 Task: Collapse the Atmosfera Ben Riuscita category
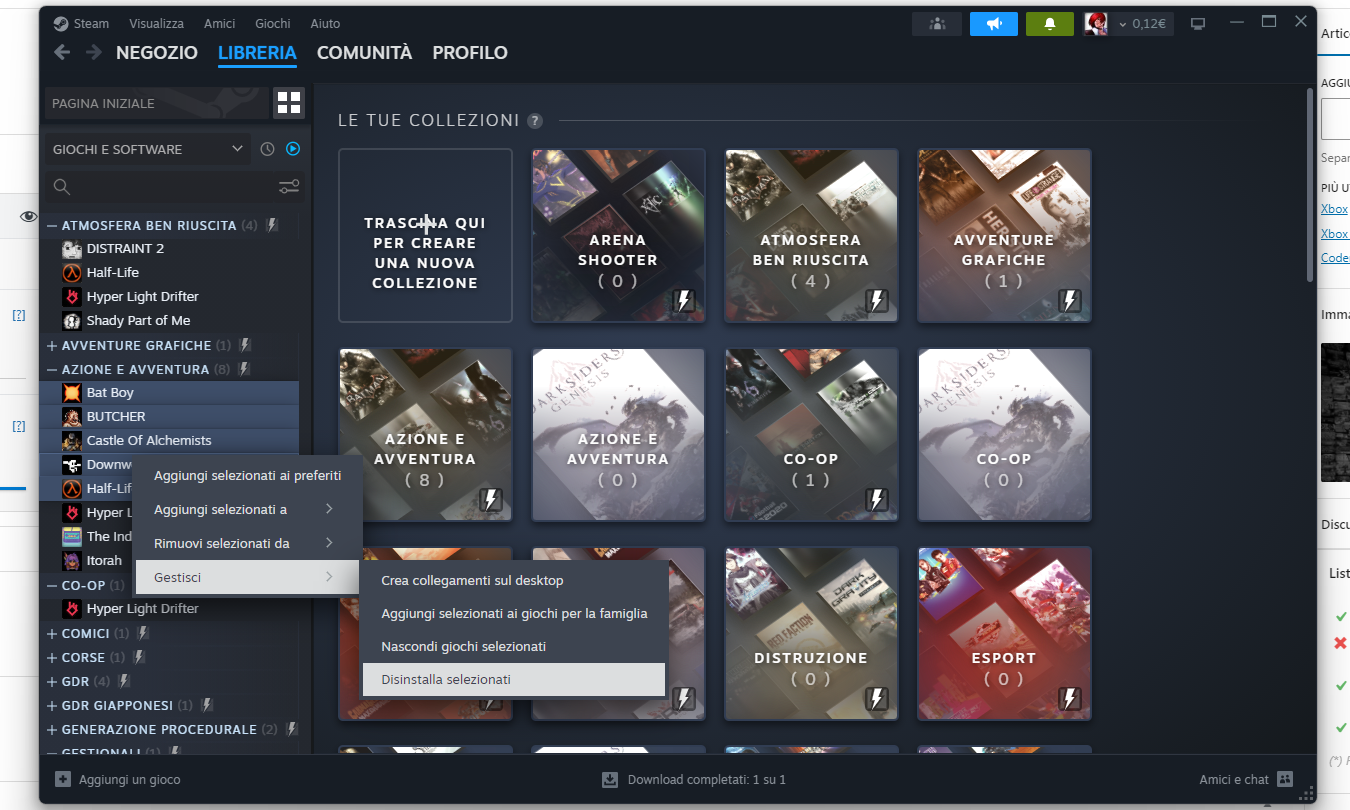pos(52,226)
